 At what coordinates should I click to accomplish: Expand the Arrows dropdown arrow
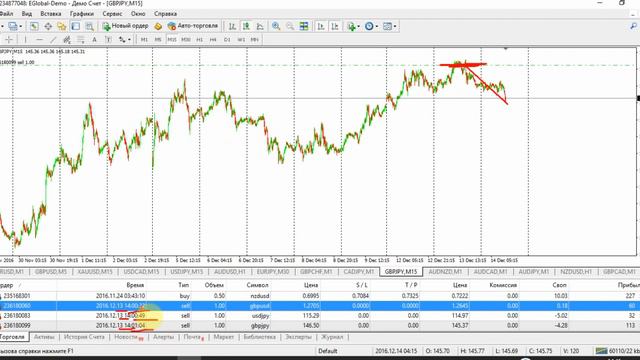[129, 40]
